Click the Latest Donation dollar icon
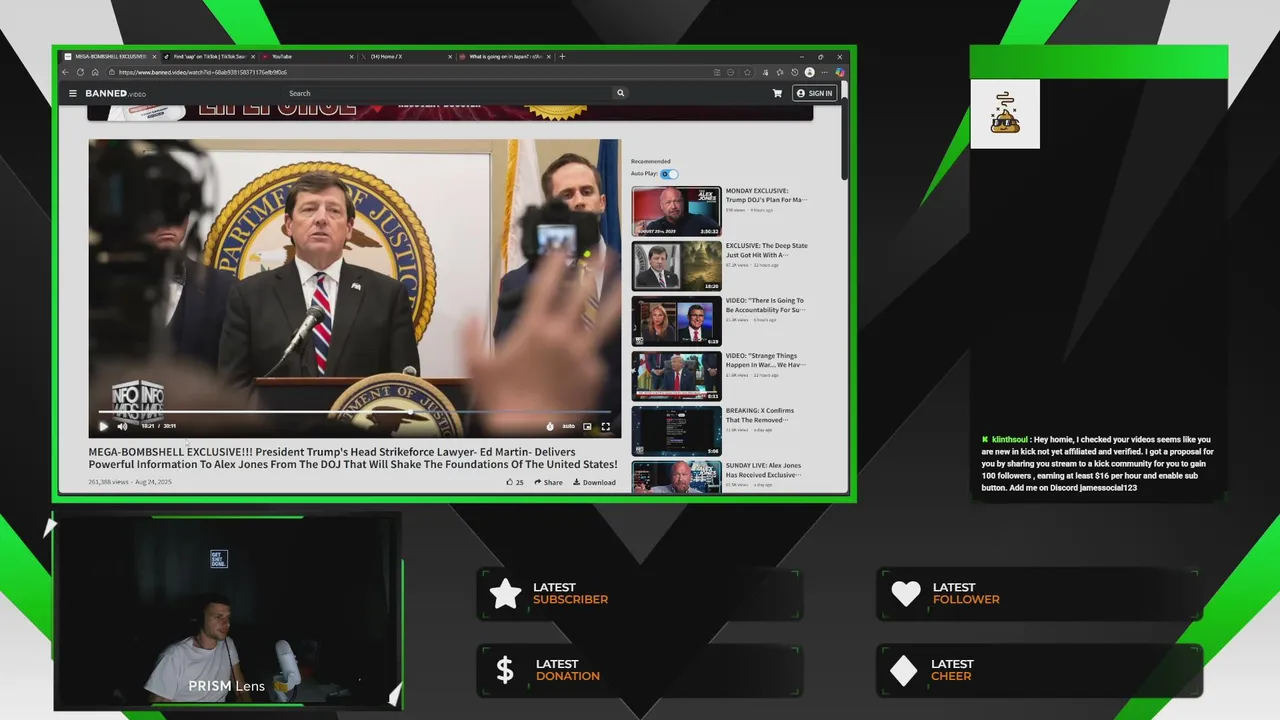Viewport: 1280px width, 720px height. pyautogui.click(x=505, y=670)
